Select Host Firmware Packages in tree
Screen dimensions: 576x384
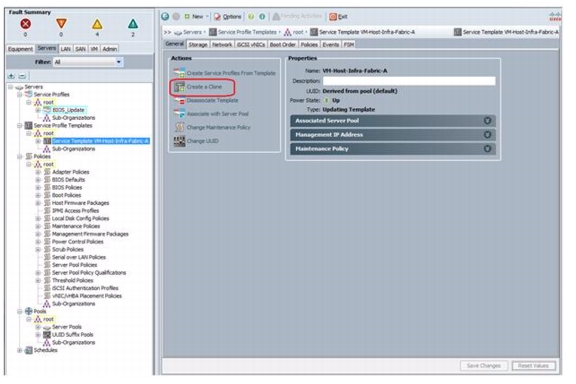tap(80, 203)
